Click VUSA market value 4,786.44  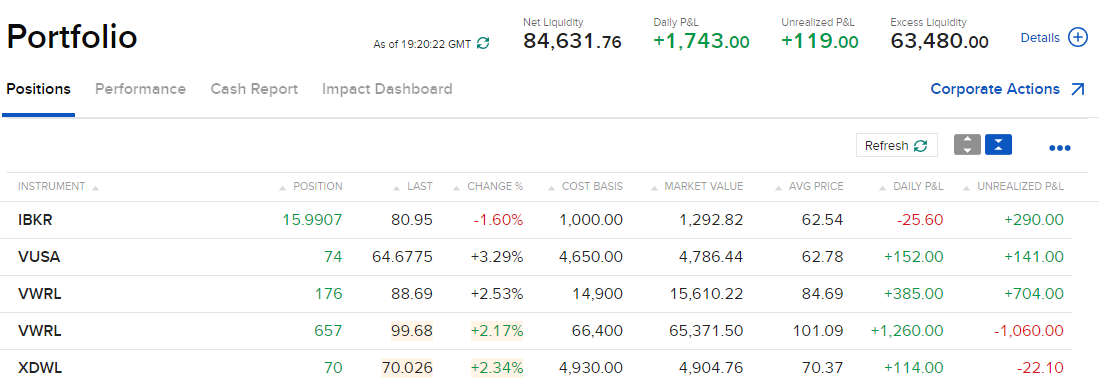coord(710,257)
